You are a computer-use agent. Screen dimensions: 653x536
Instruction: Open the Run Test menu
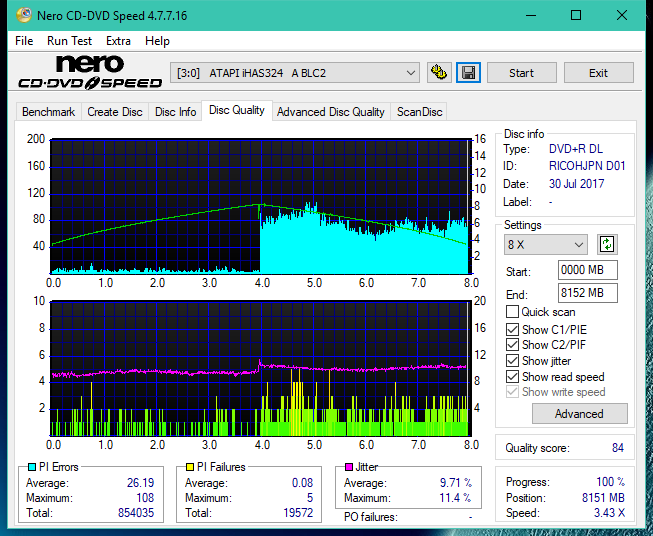[69, 41]
